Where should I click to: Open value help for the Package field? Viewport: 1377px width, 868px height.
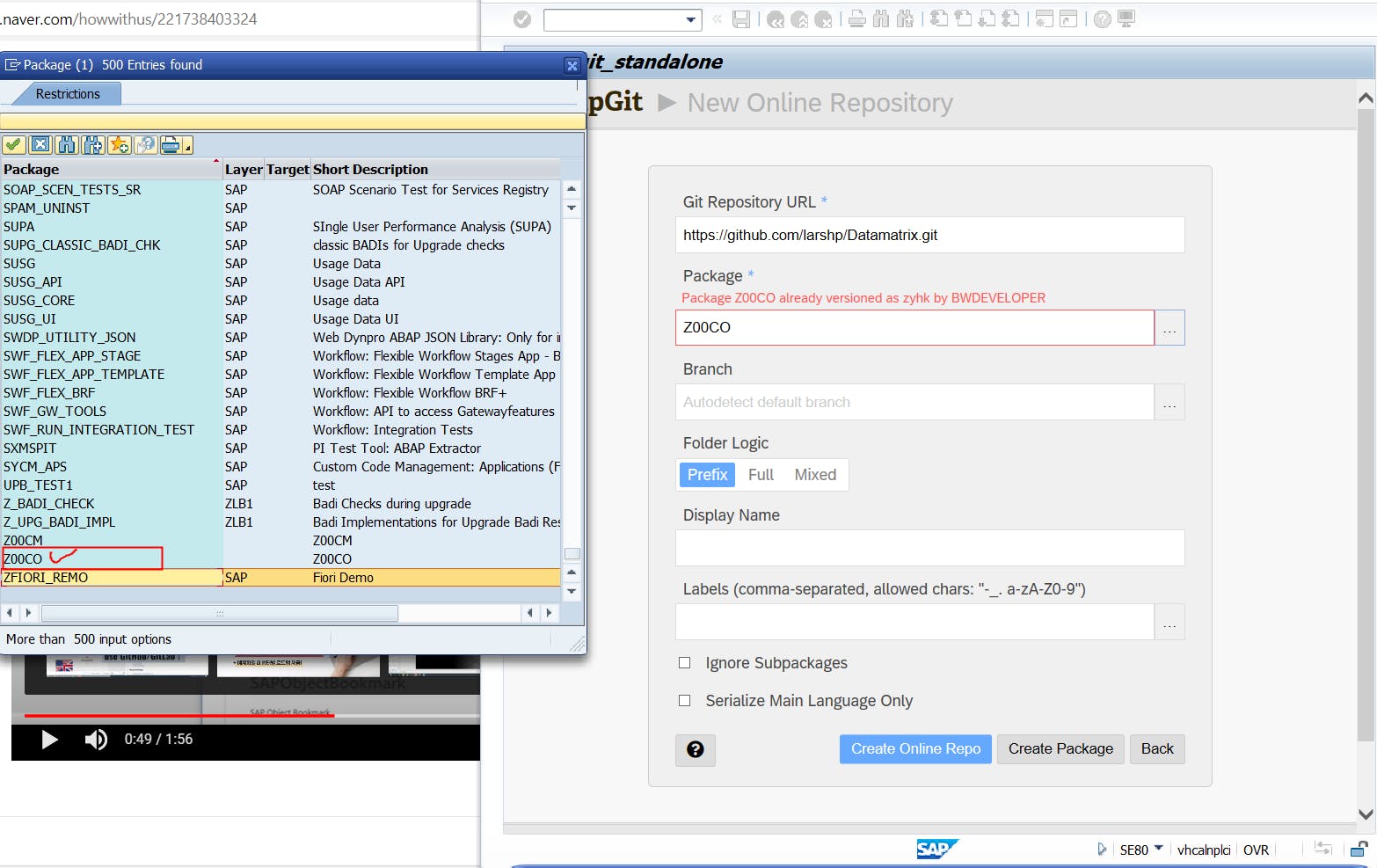[x=1169, y=328]
